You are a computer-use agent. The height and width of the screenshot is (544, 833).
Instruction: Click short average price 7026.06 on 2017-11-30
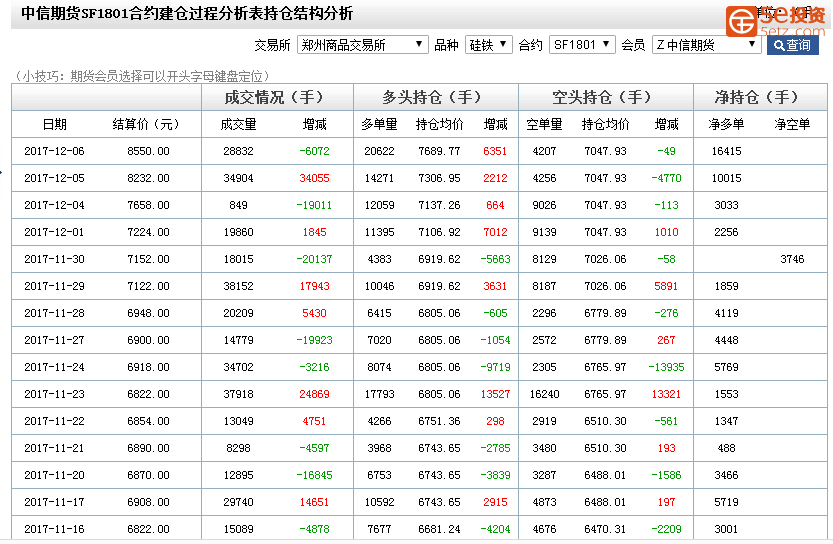point(605,259)
